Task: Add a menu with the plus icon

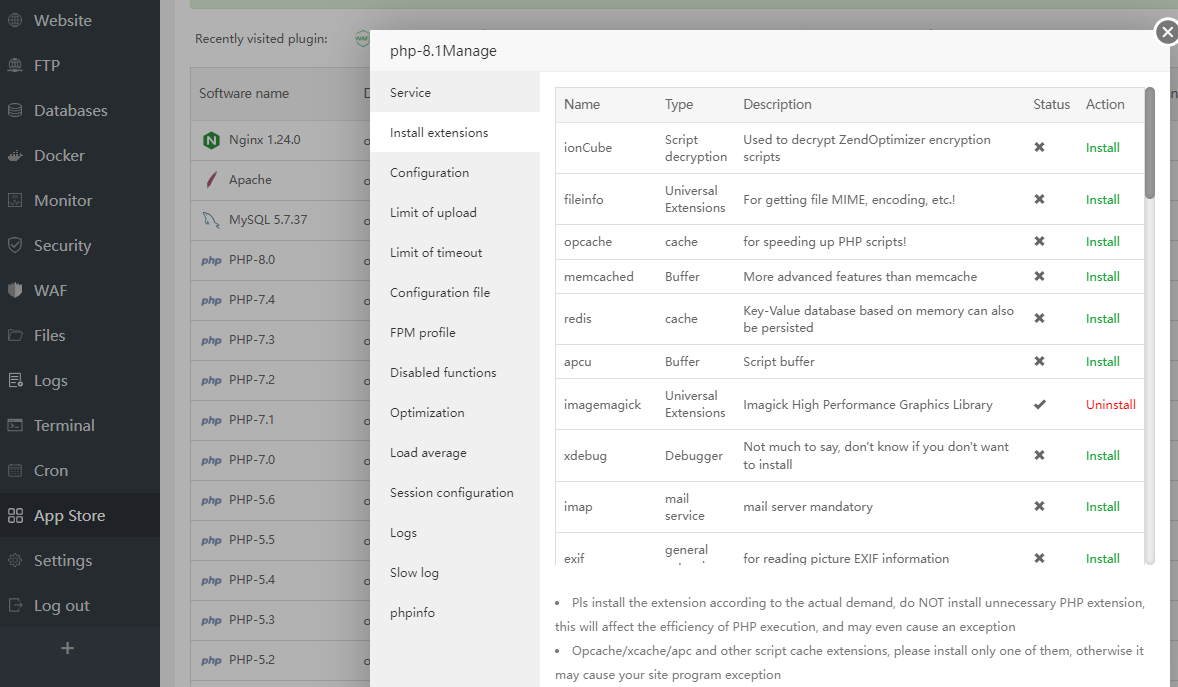Action: click(x=67, y=648)
